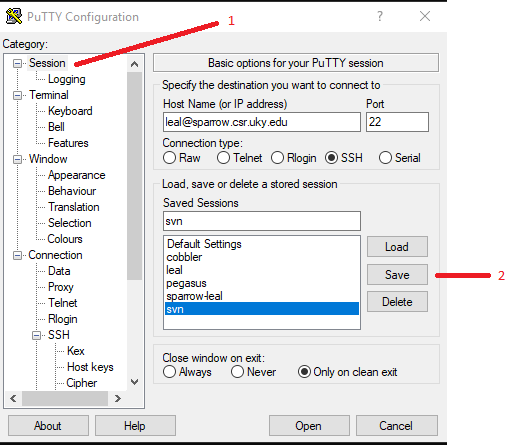Select the svn saved session in the list
This screenshot has height=447, width=512.
click(262, 309)
